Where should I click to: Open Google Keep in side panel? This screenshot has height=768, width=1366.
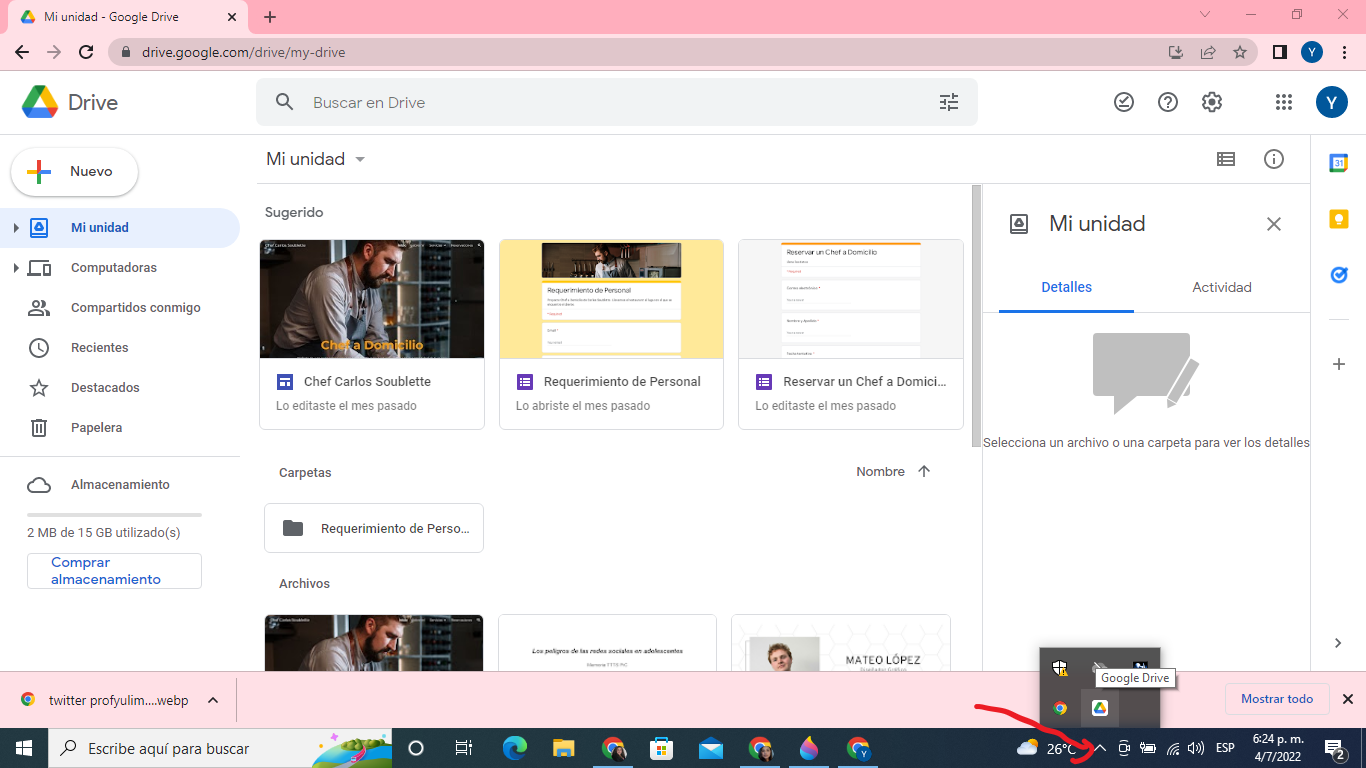[1339, 219]
